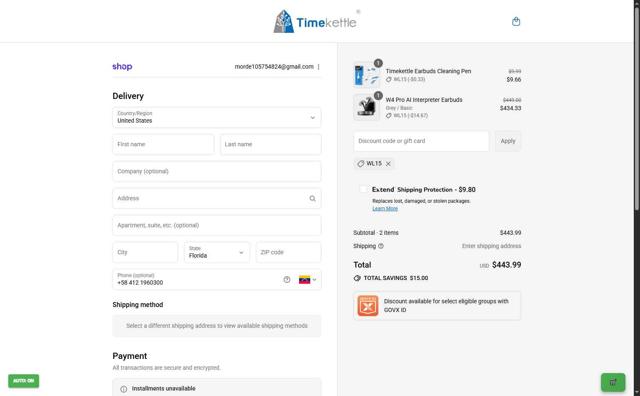Image resolution: width=640 pixels, height=396 pixels.
Task: Click the Installments unavailable info icon
Action: 124,389
